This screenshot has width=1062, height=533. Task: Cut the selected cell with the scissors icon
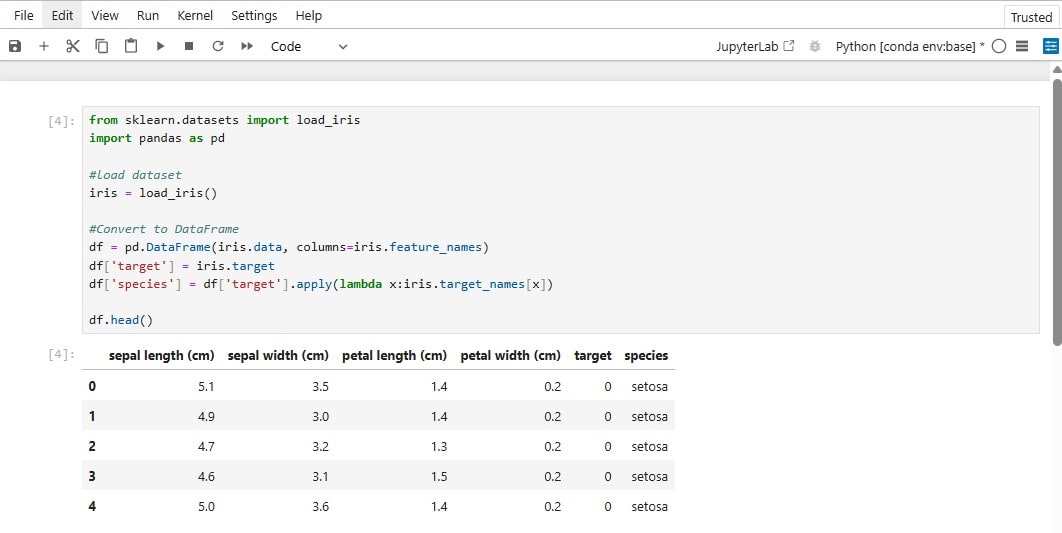click(72, 46)
